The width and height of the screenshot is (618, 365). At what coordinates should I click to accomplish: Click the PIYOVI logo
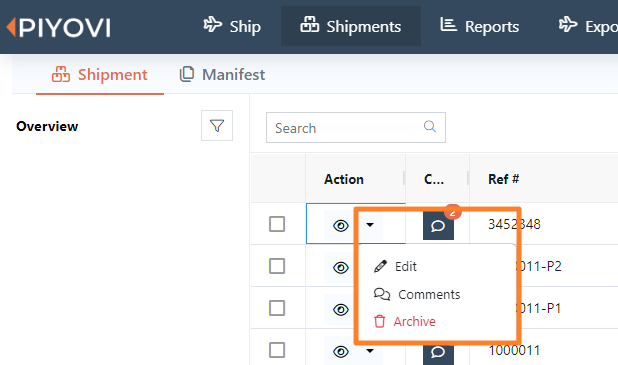(58, 28)
